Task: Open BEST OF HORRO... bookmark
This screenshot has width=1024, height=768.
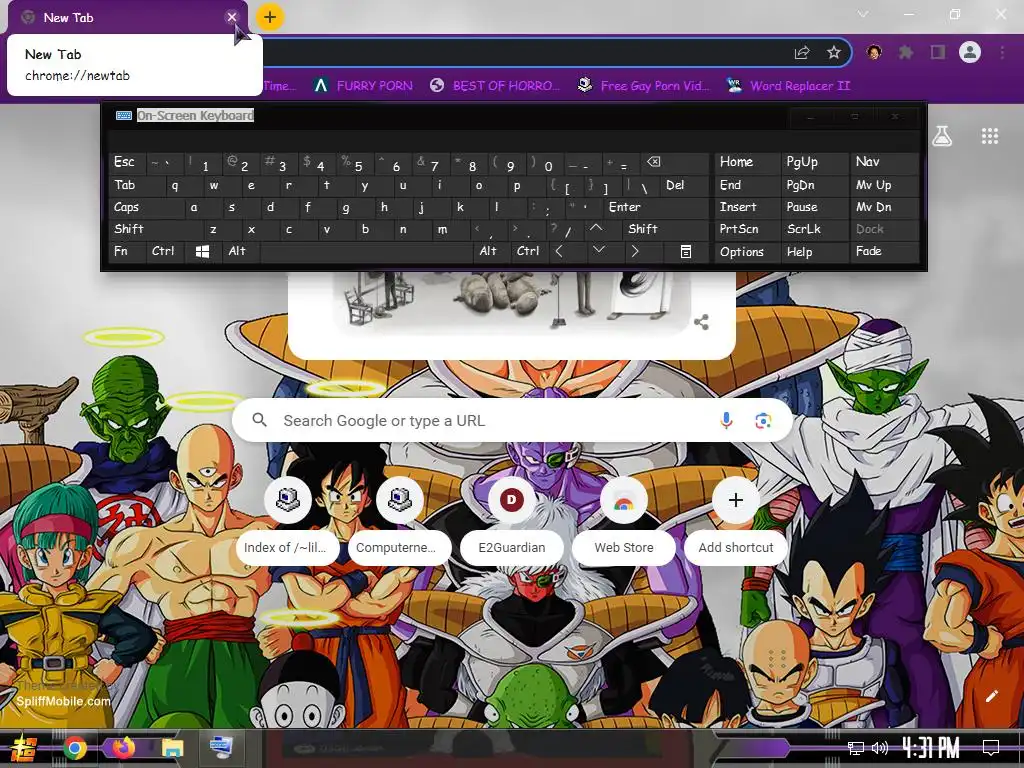Action: [495, 86]
